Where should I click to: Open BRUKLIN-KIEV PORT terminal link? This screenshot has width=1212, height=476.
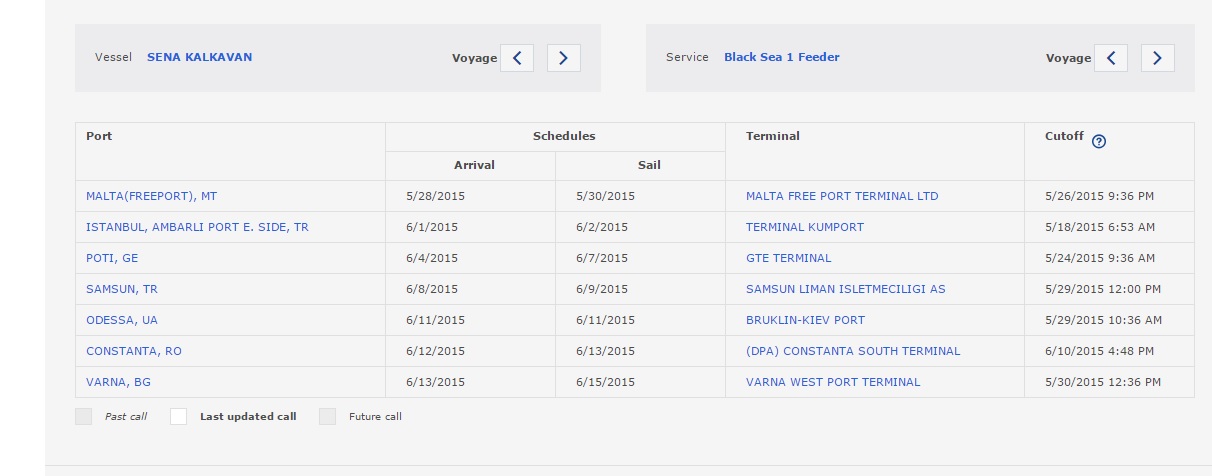[x=805, y=320]
